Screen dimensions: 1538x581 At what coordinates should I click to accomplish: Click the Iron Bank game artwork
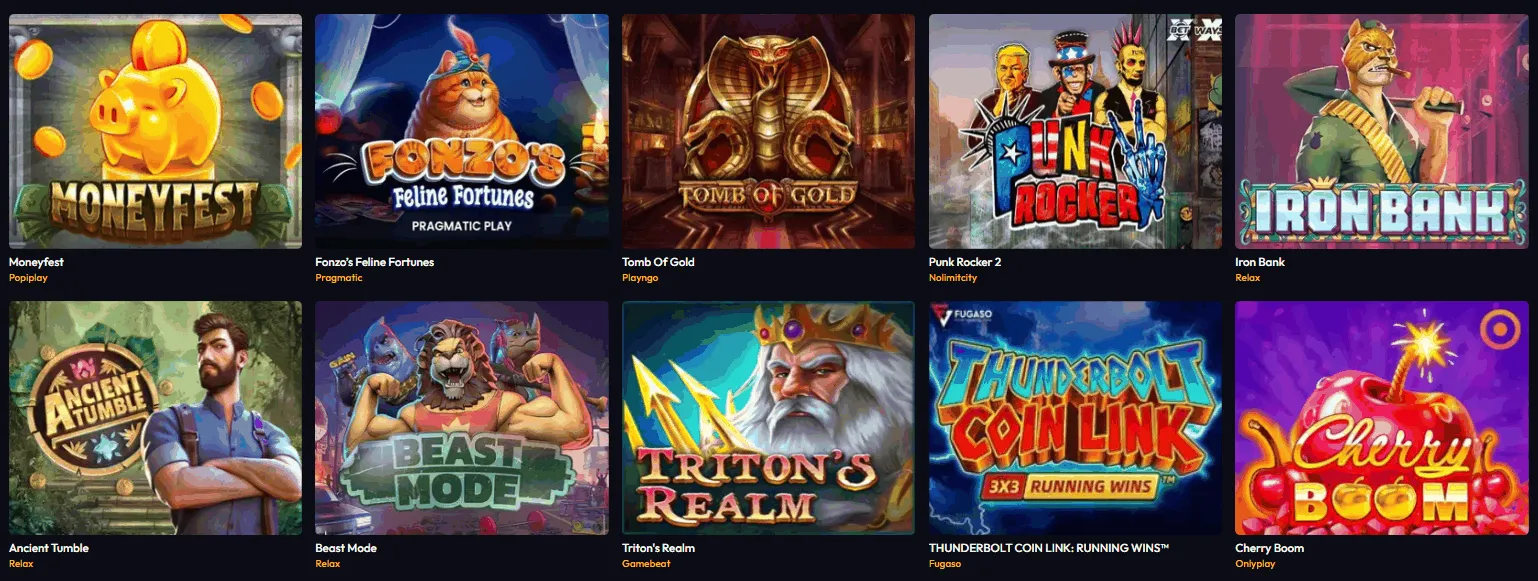pos(1382,131)
